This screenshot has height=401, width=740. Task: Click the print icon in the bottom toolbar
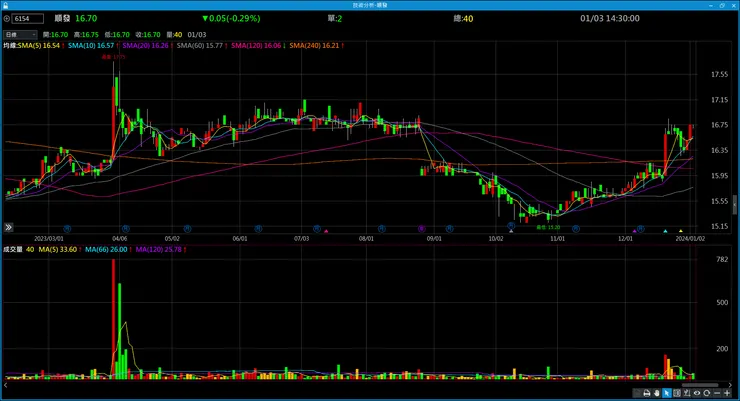tap(647, 393)
